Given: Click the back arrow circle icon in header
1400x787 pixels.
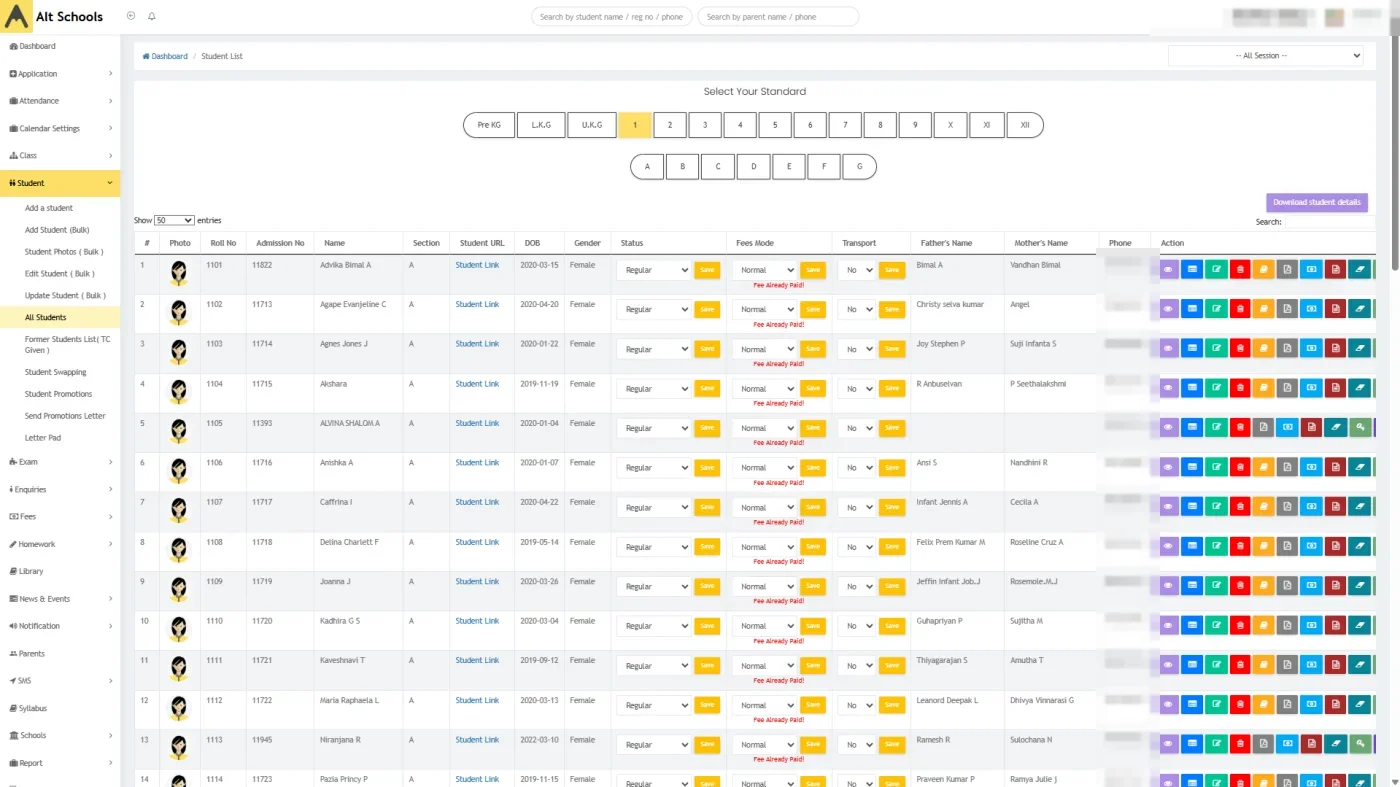Looking at the screenshot, I should click(131, 16).
